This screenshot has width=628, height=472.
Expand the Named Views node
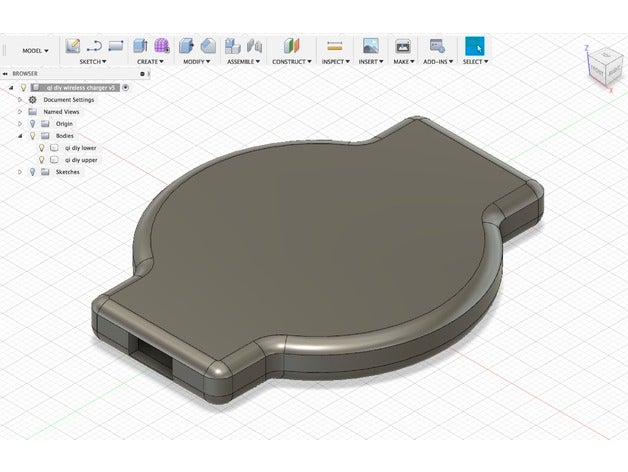pos(20,112)
